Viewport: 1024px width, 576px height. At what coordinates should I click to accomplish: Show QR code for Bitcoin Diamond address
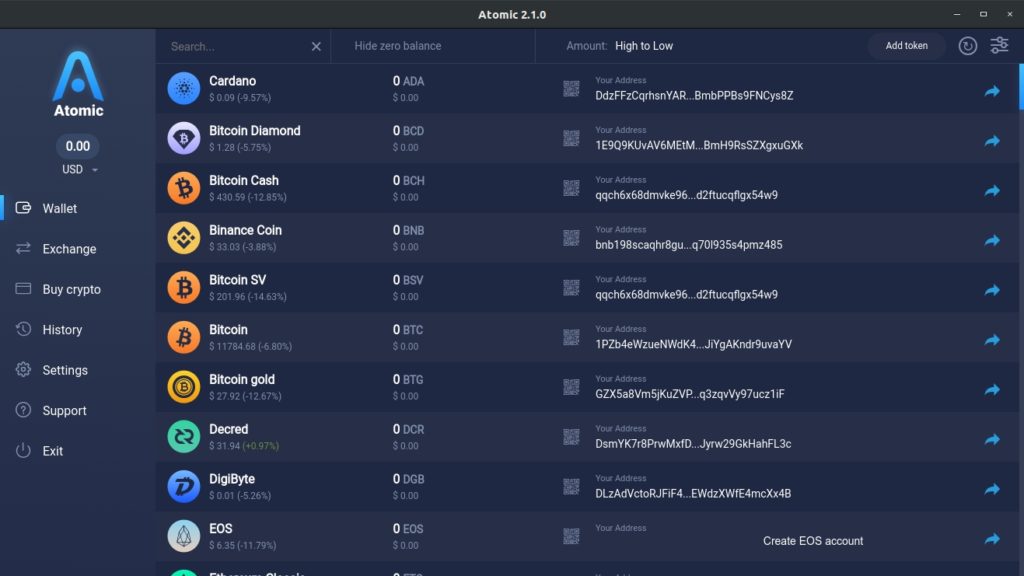[x=571, y=138]
